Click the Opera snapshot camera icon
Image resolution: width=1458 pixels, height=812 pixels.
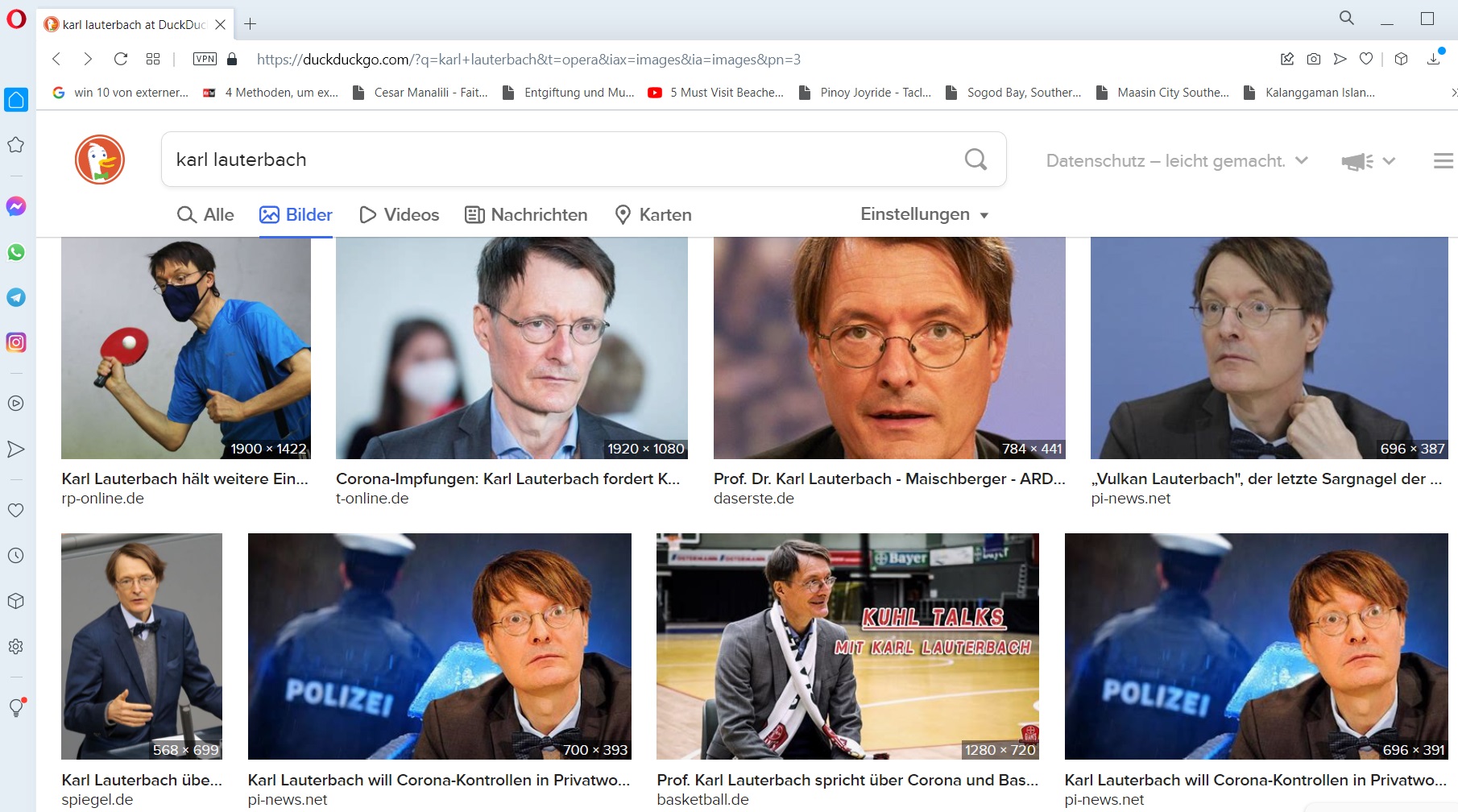(1314, 59)
